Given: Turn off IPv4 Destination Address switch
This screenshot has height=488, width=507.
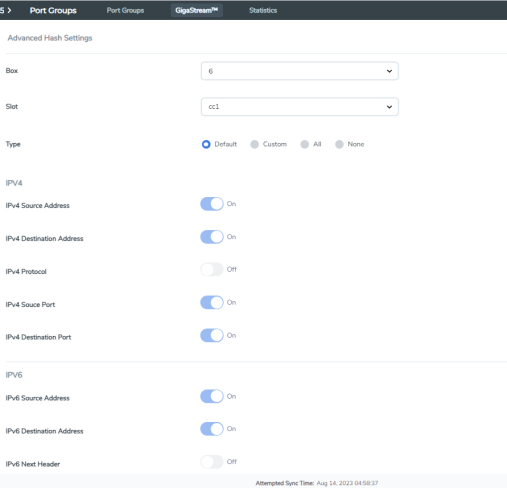Looking at the screenshot, I should (212, 237).
